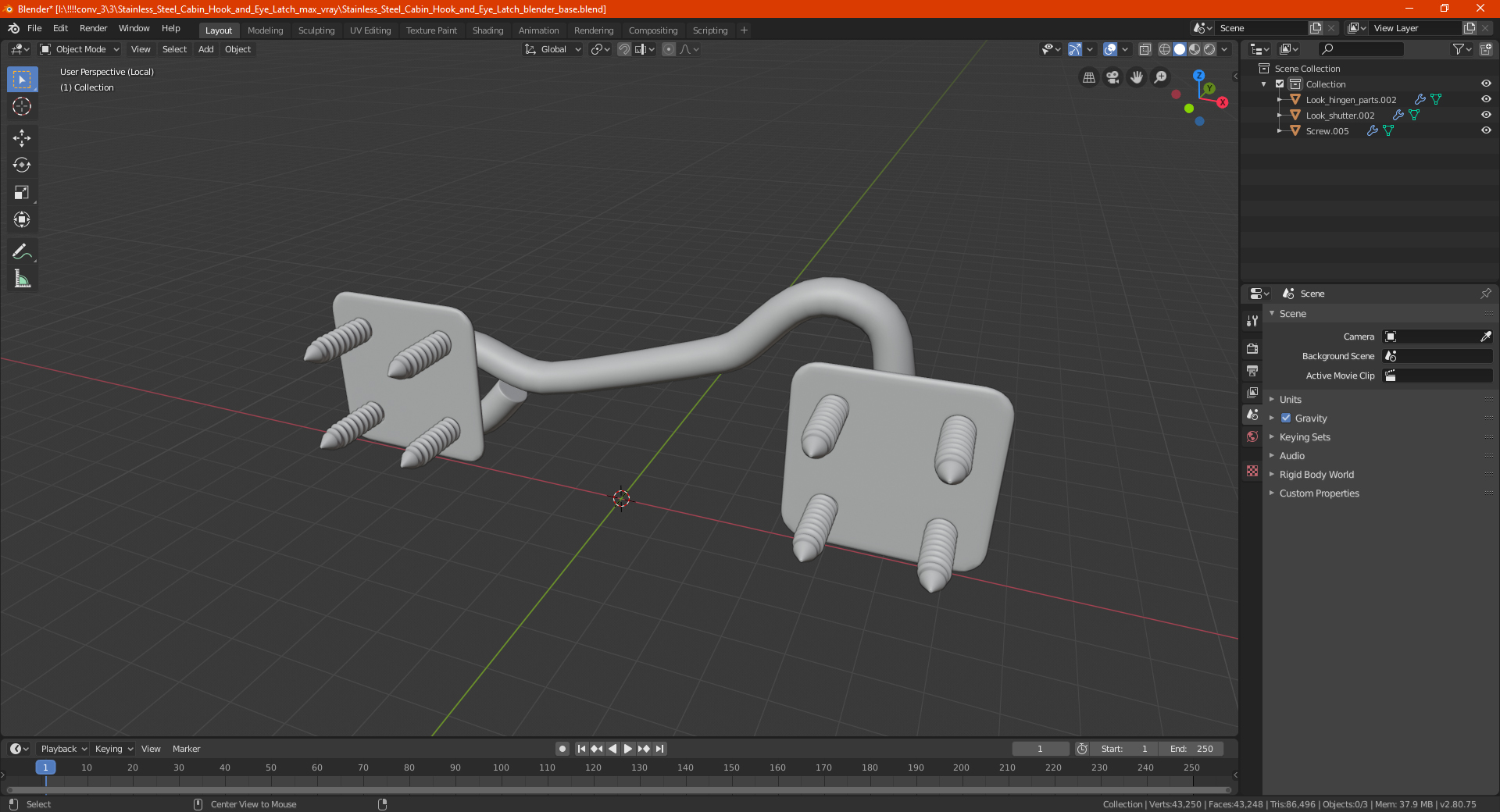
Task: Select the Scale tool
Action: (x=22, y=192)
